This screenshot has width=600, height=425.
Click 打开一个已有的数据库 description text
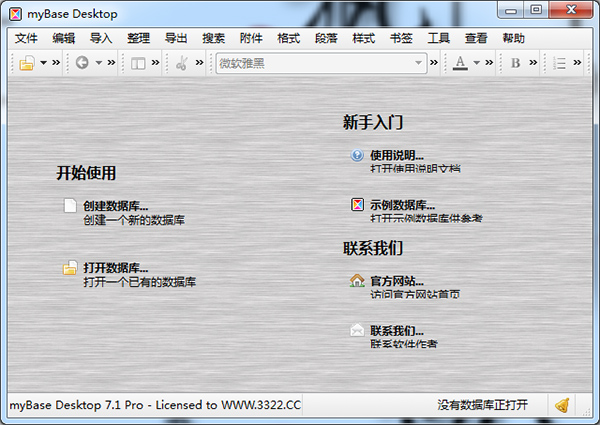click(140, 282)
